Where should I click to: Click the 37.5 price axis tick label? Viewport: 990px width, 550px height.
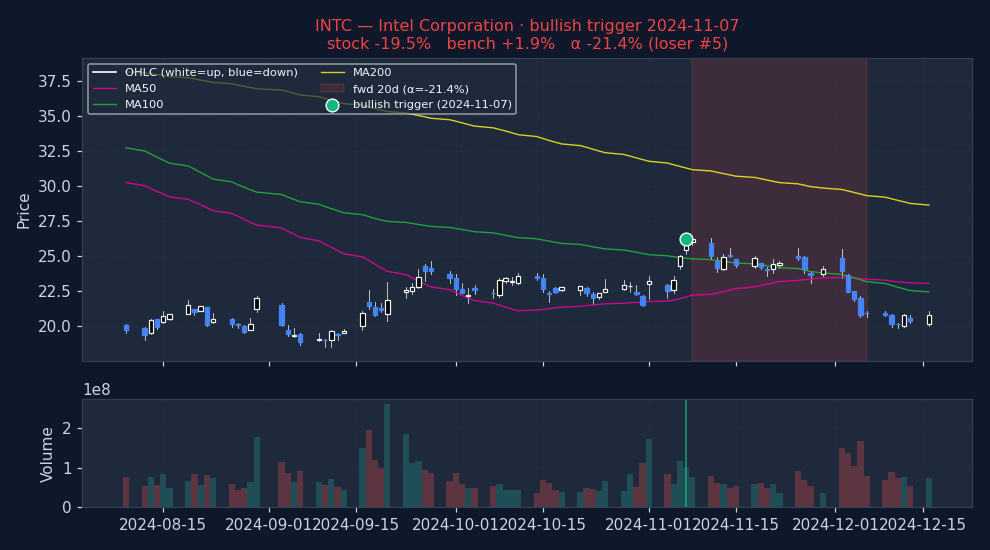coord(53,81)
